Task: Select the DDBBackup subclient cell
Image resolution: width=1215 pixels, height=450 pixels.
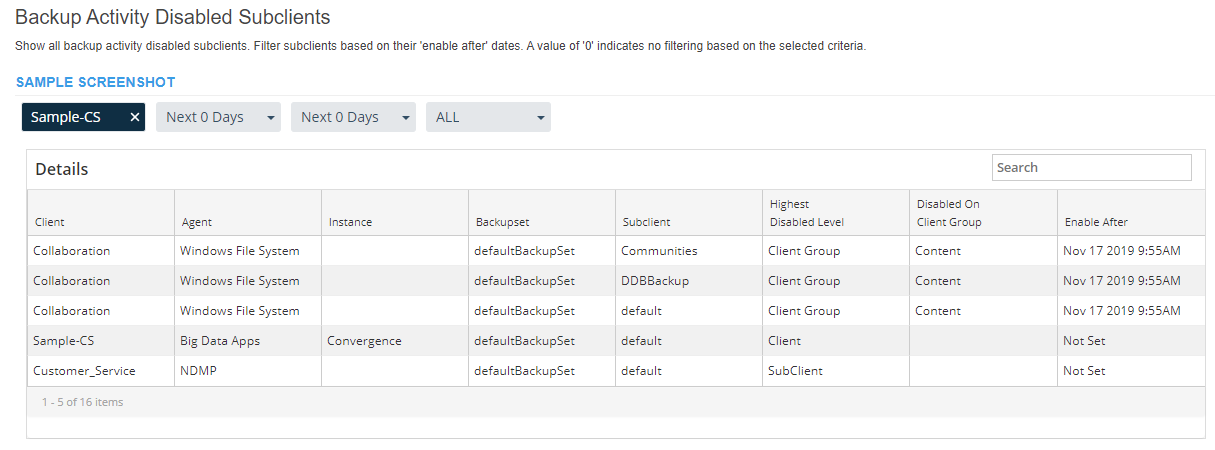Action: [655, 281]
